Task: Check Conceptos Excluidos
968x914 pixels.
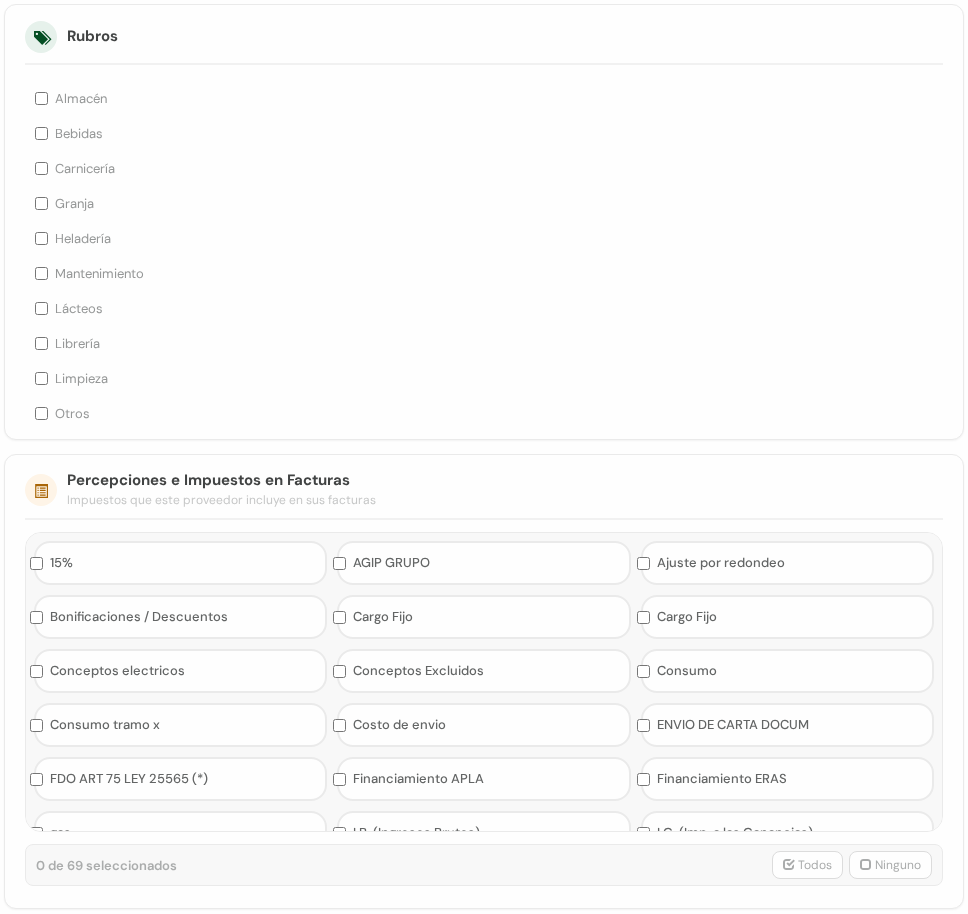Action: (340, 671)
